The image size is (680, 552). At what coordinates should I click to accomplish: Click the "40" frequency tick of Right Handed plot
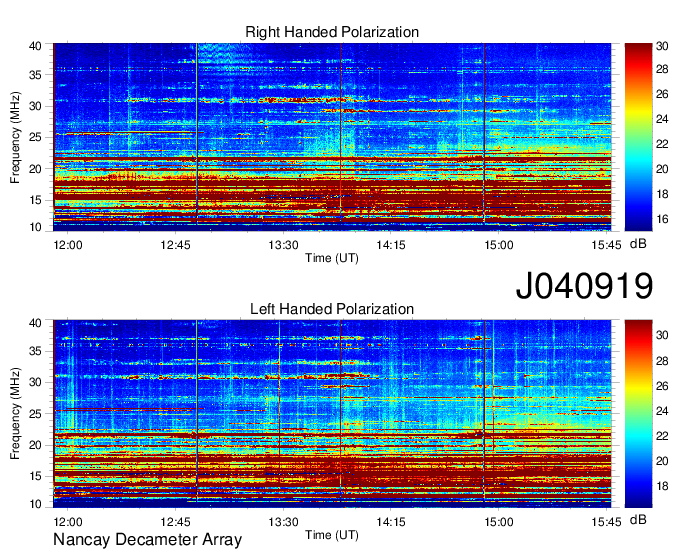pos(35,46)
